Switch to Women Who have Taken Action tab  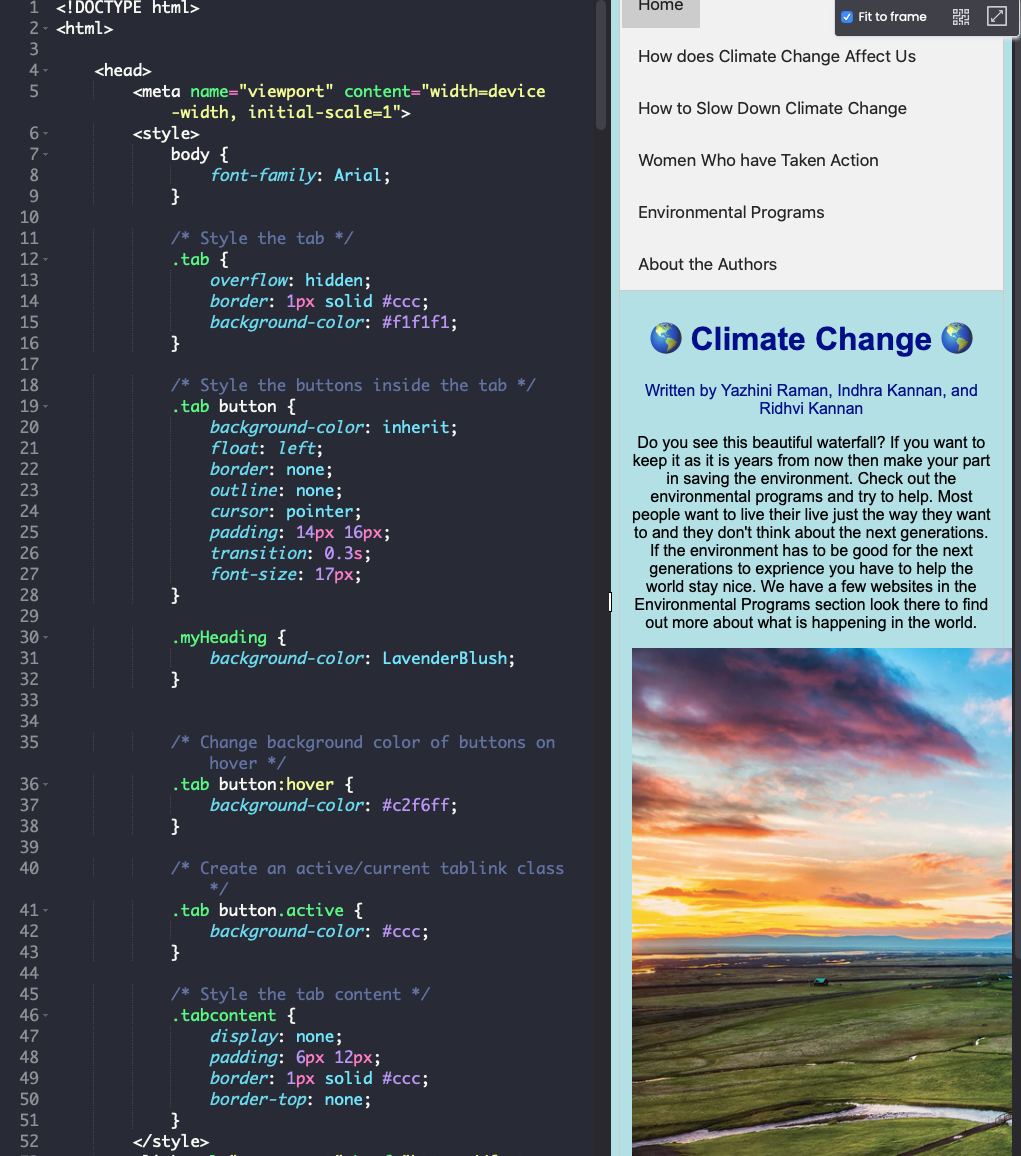point(758,161)
